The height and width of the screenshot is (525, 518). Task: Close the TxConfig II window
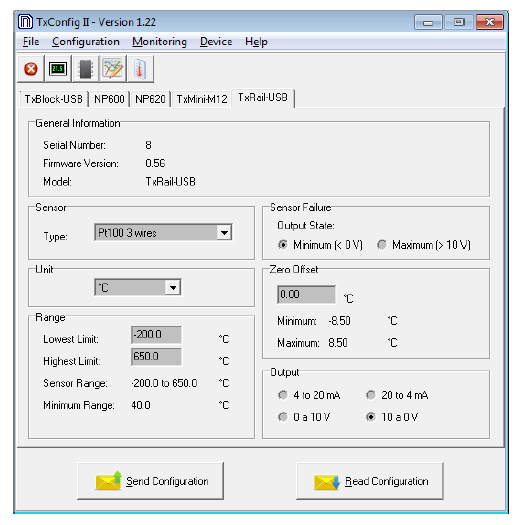pyautogui.click(x=490, y=22)
